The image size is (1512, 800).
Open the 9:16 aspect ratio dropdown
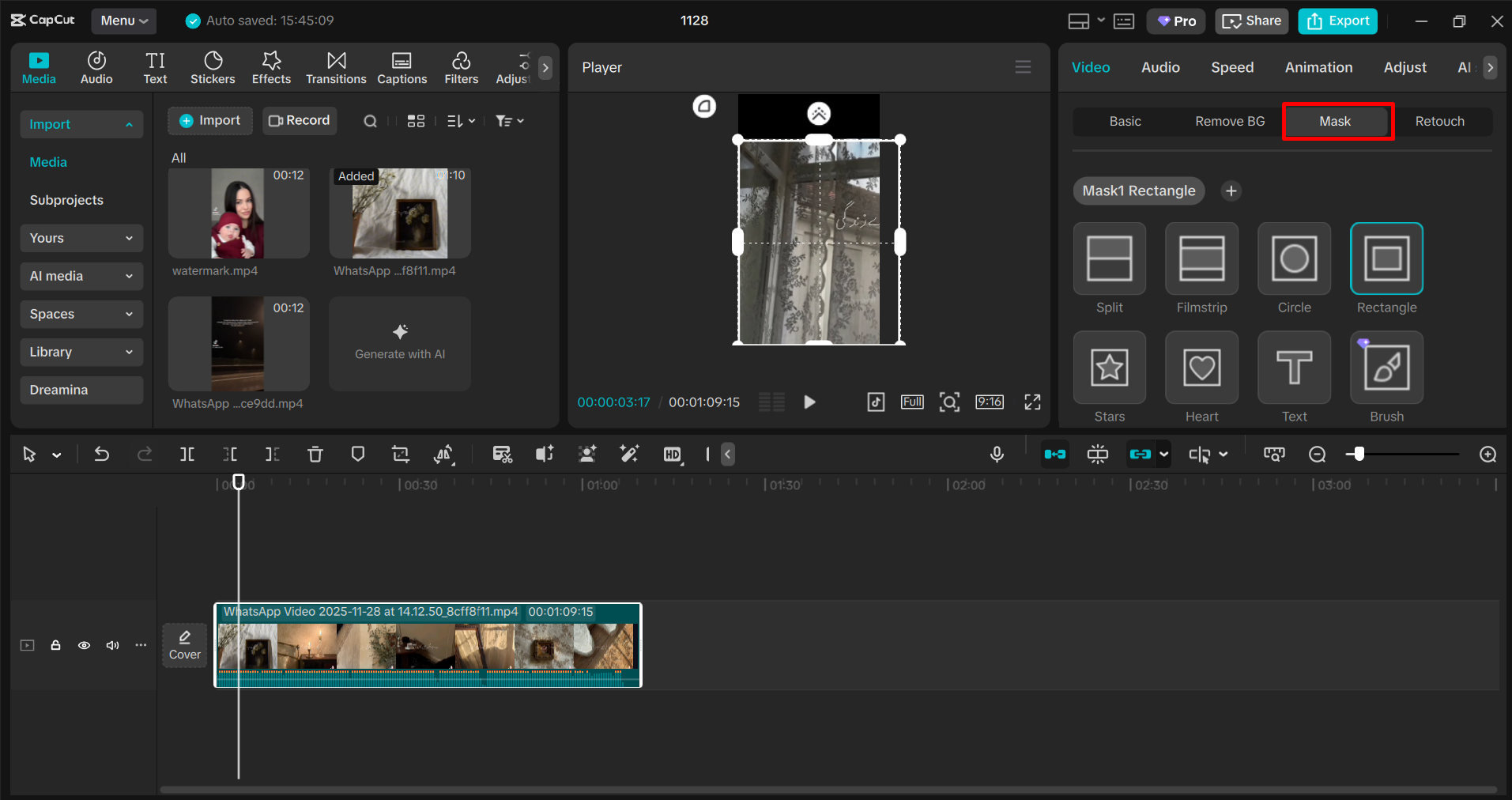(990, 402)
